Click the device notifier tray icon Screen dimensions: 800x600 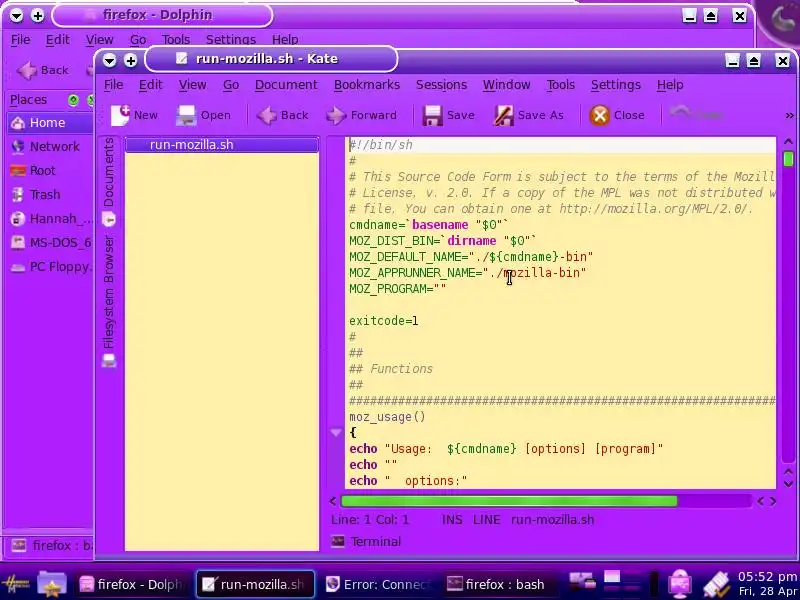(x=583, y=581)
